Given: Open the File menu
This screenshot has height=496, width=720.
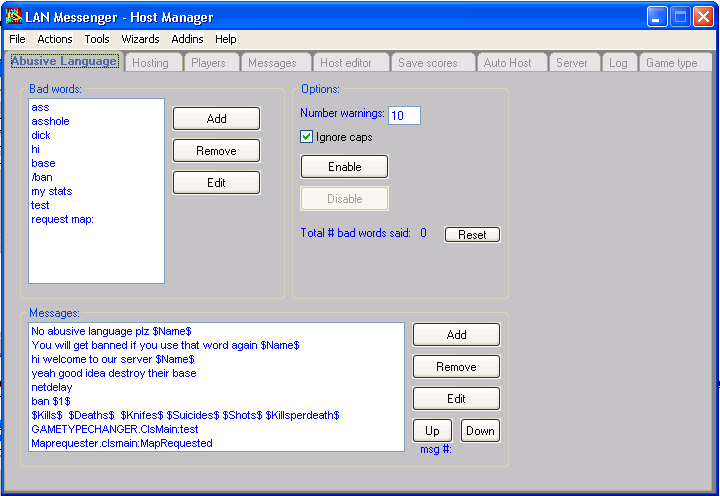Looking at the screenshot, I should click(x=17, y=39).
